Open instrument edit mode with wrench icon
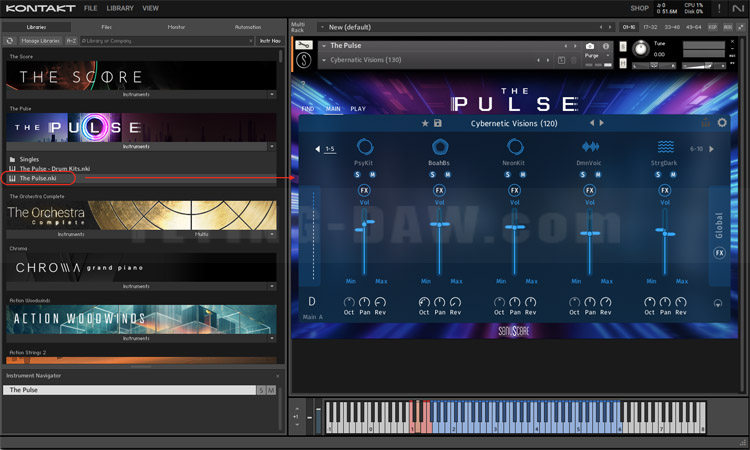This screenshot has width=750, height=450. pyautogui.click(x=304, y=45)
